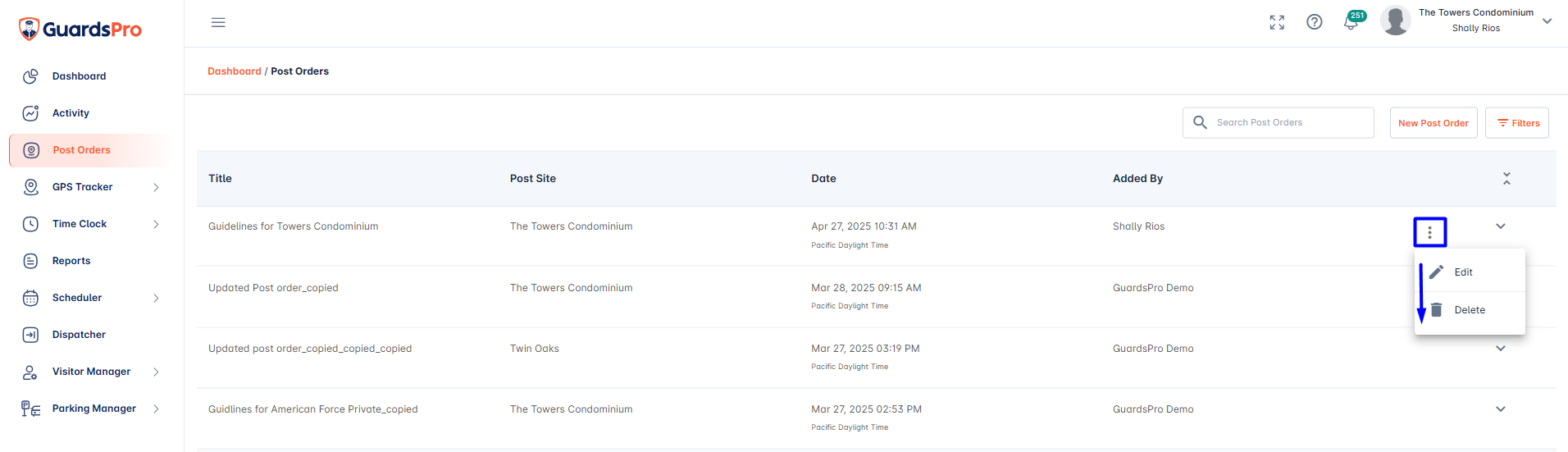Screen dimensions: 1568x452
Task: Click the GuardsPro logo
Action: click(x=80, y=30)
